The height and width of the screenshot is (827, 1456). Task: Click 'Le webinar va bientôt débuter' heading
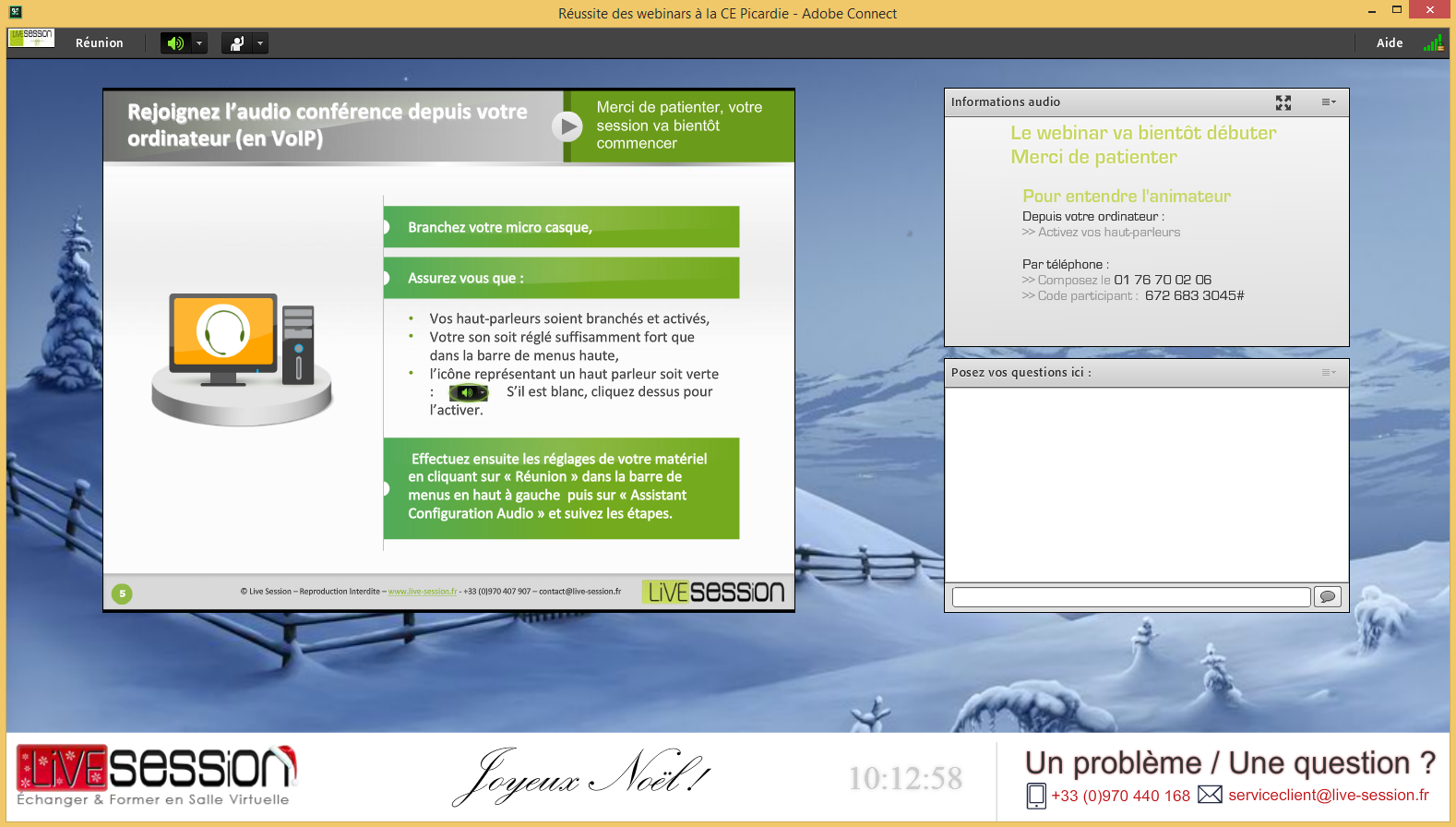point(1143,133)
